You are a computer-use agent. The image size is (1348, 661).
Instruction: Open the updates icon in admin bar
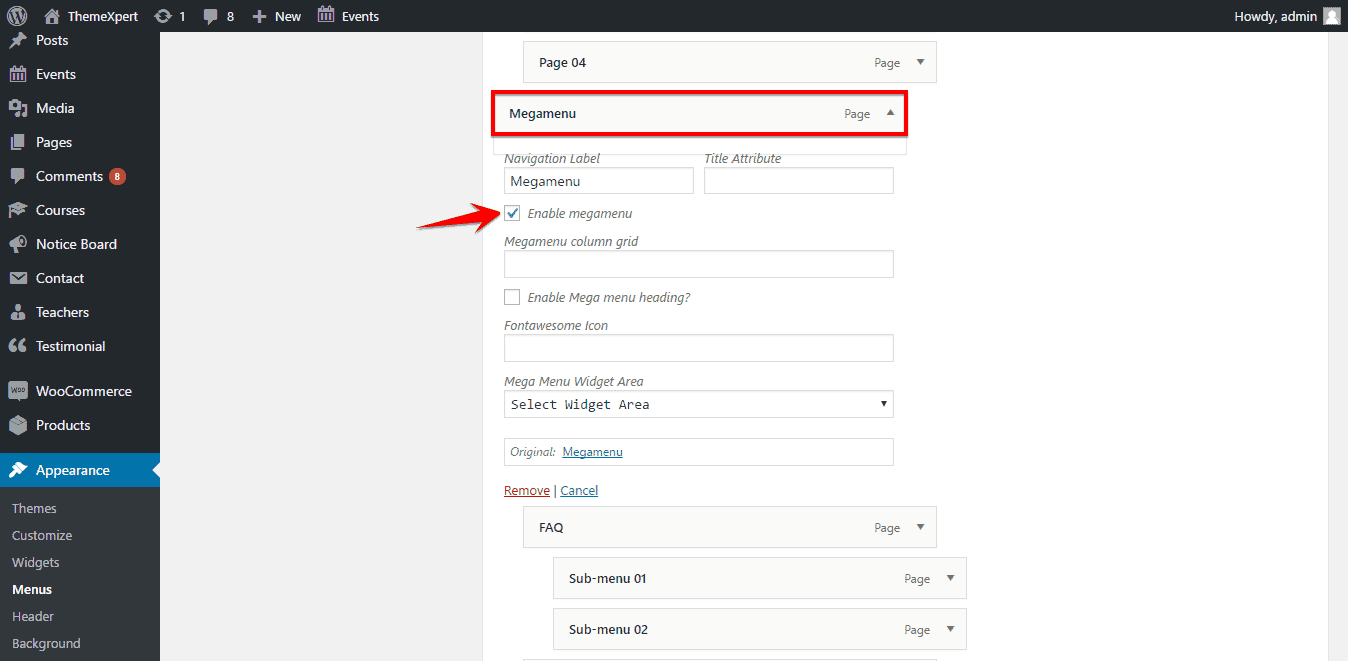coord(163,16)
